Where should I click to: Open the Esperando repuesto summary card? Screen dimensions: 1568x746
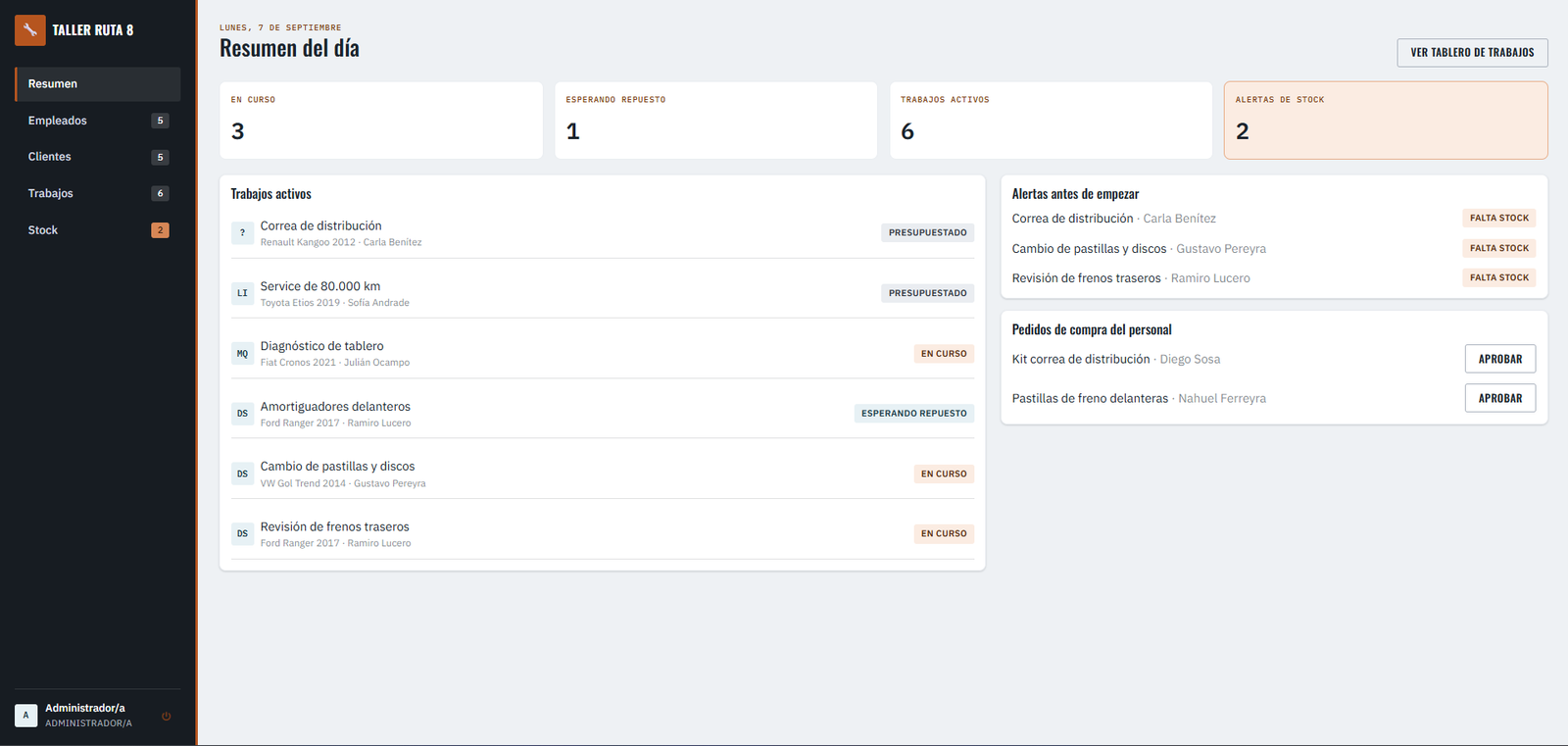pos(715,121)
